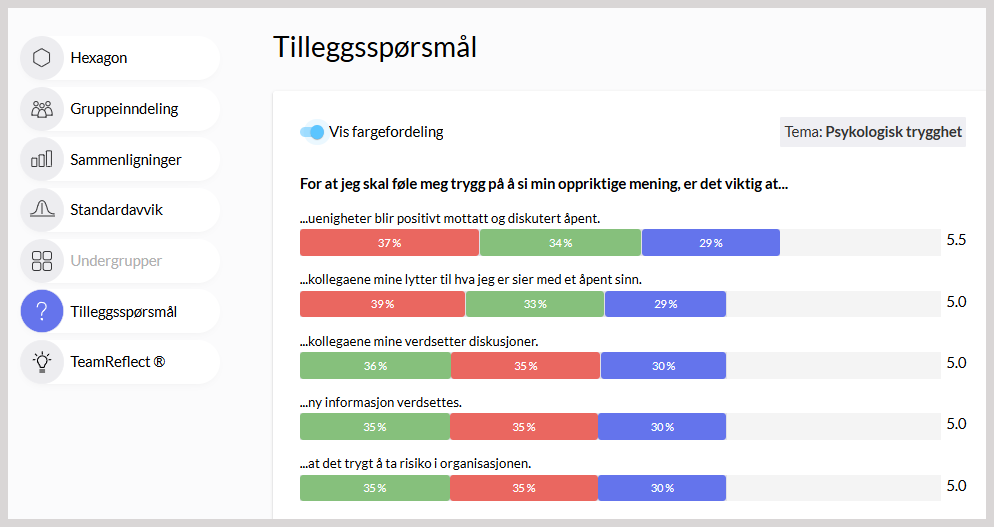Click the Undergrupper grid icon
Image resolution: width=994 pixels, height=527 pixels.
click(42, 261)
